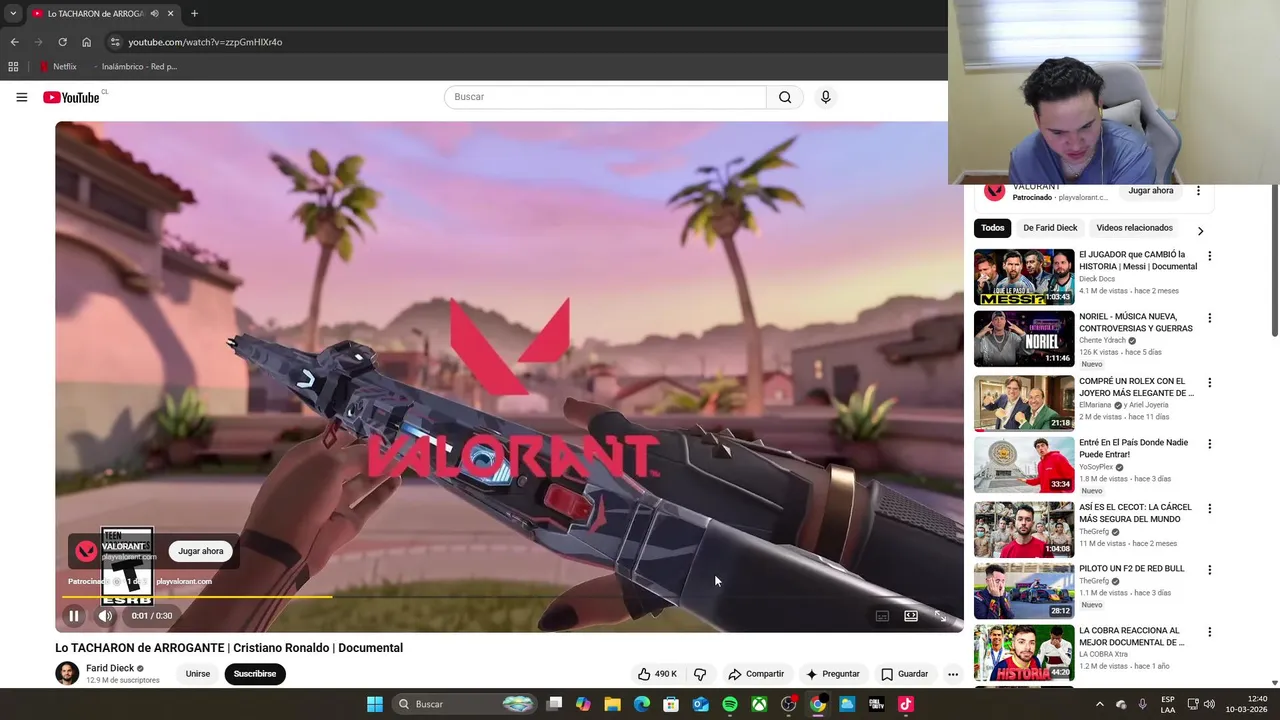Open options for LA COBRA REACCIONA video

(1209, 632)
